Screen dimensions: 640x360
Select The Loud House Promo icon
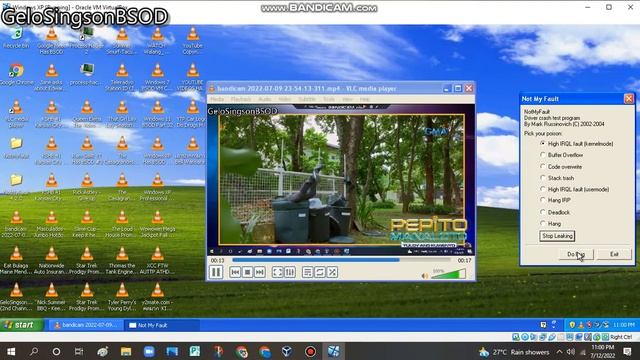pos(122,224)
